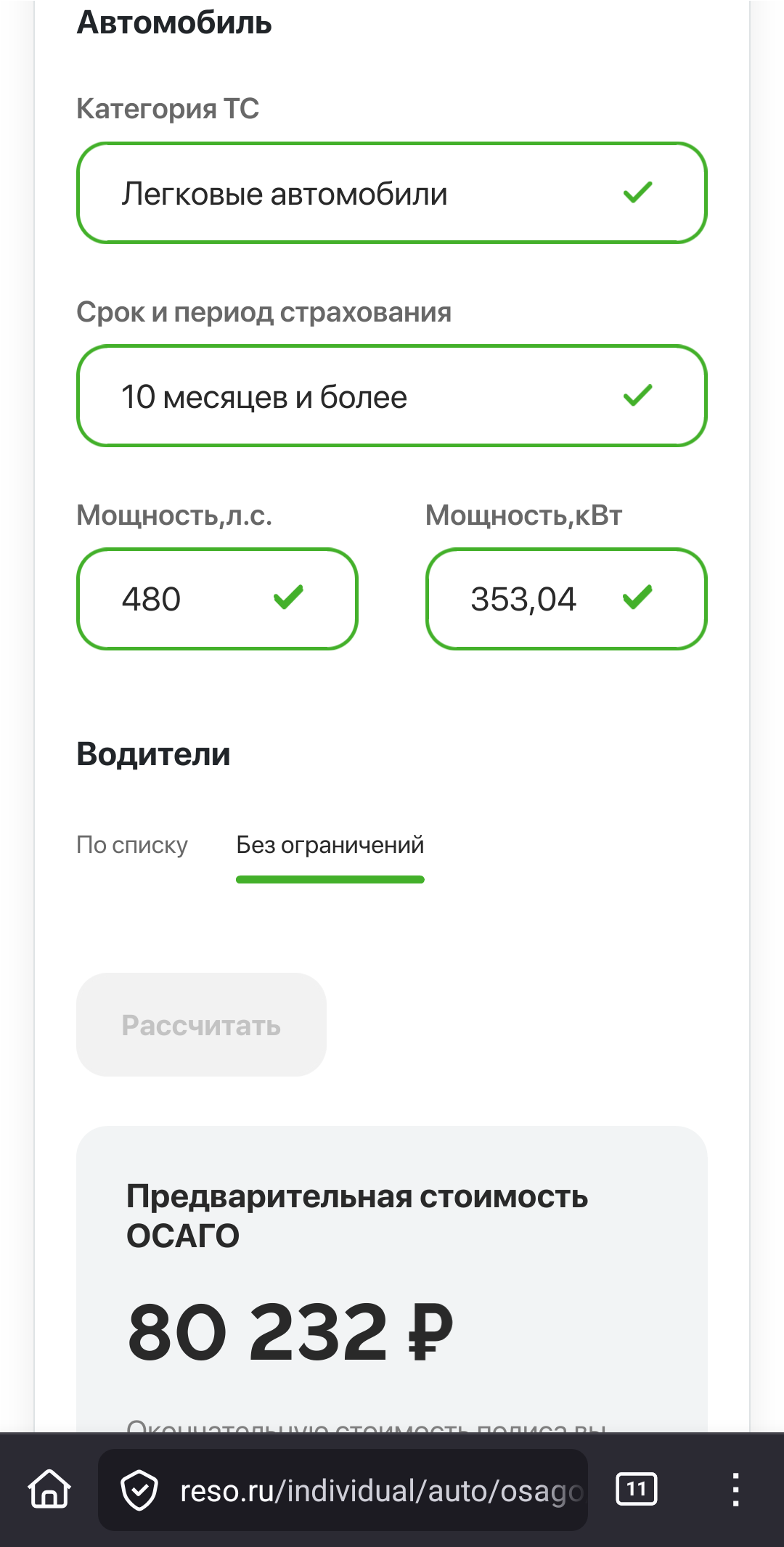Tap the browser home icon
This screenshot has width=784, height=1547.
point(49,1489)
